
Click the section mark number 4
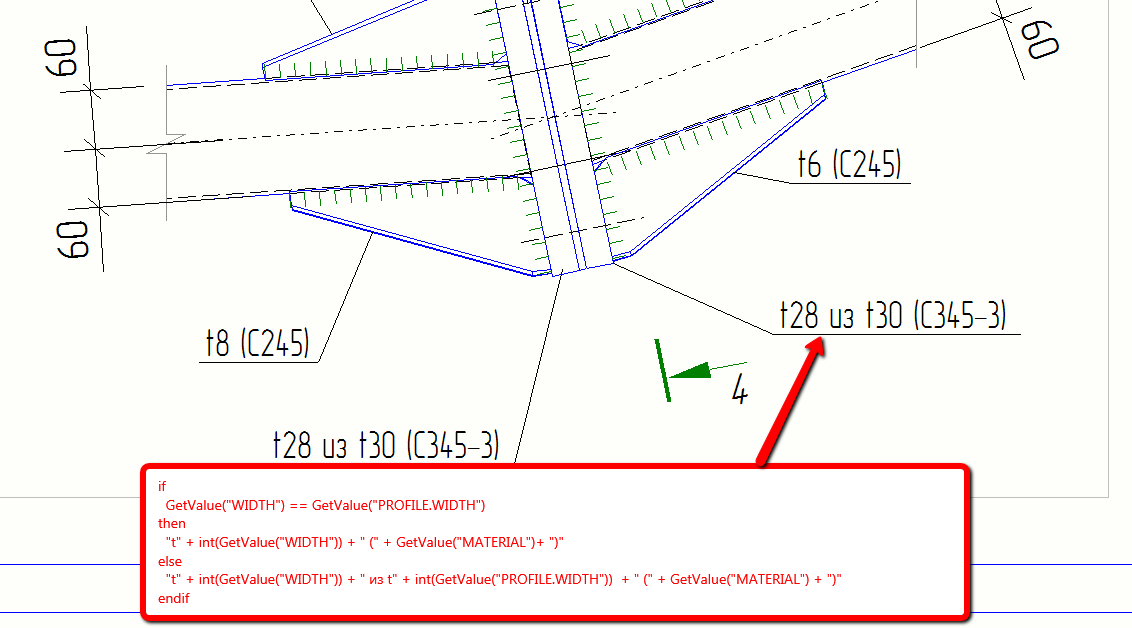740,390
